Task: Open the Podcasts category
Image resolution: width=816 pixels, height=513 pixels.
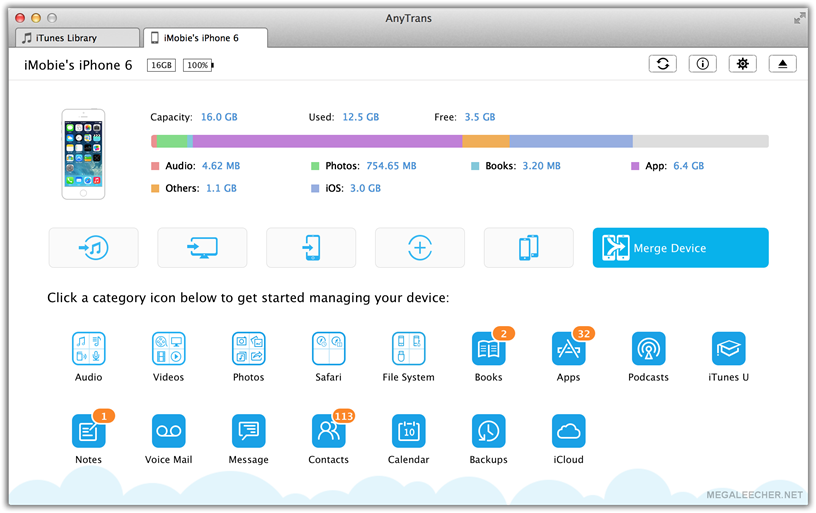Action: [648, 349]
